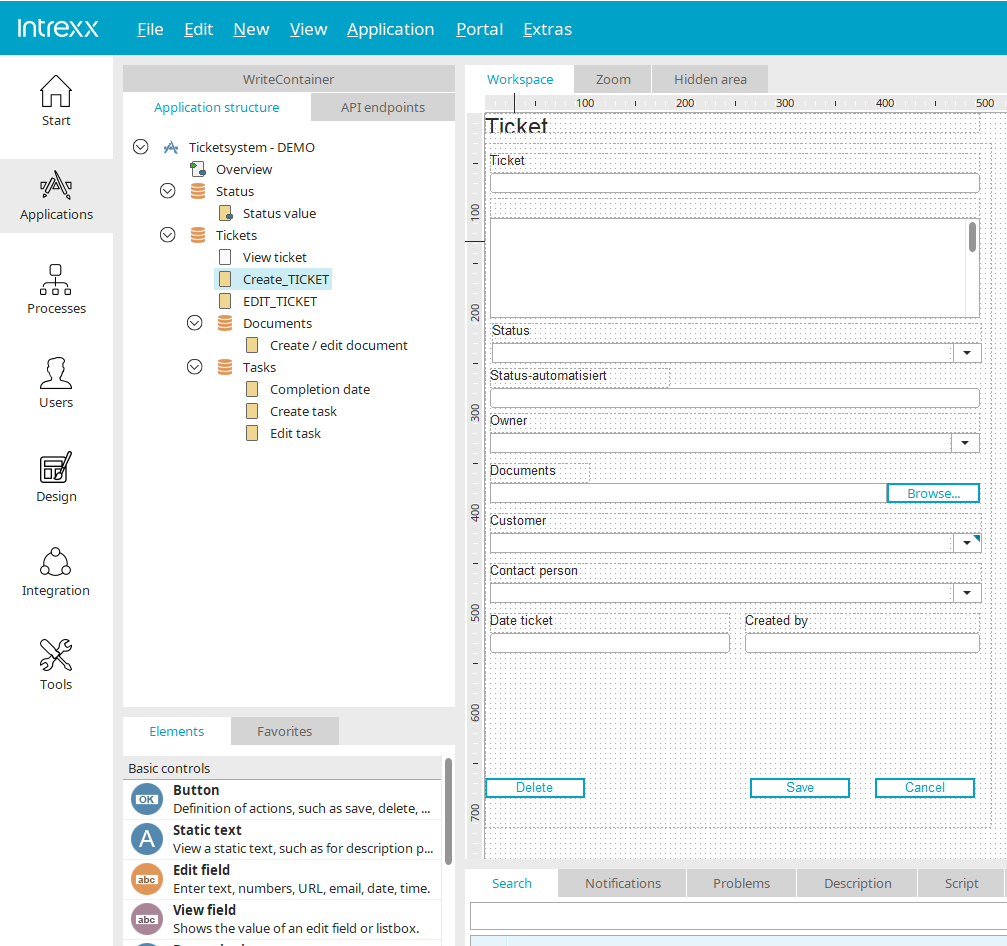Open the Integration module
The height and width of the screenshot is (946, 1007).
pos(56,572)
